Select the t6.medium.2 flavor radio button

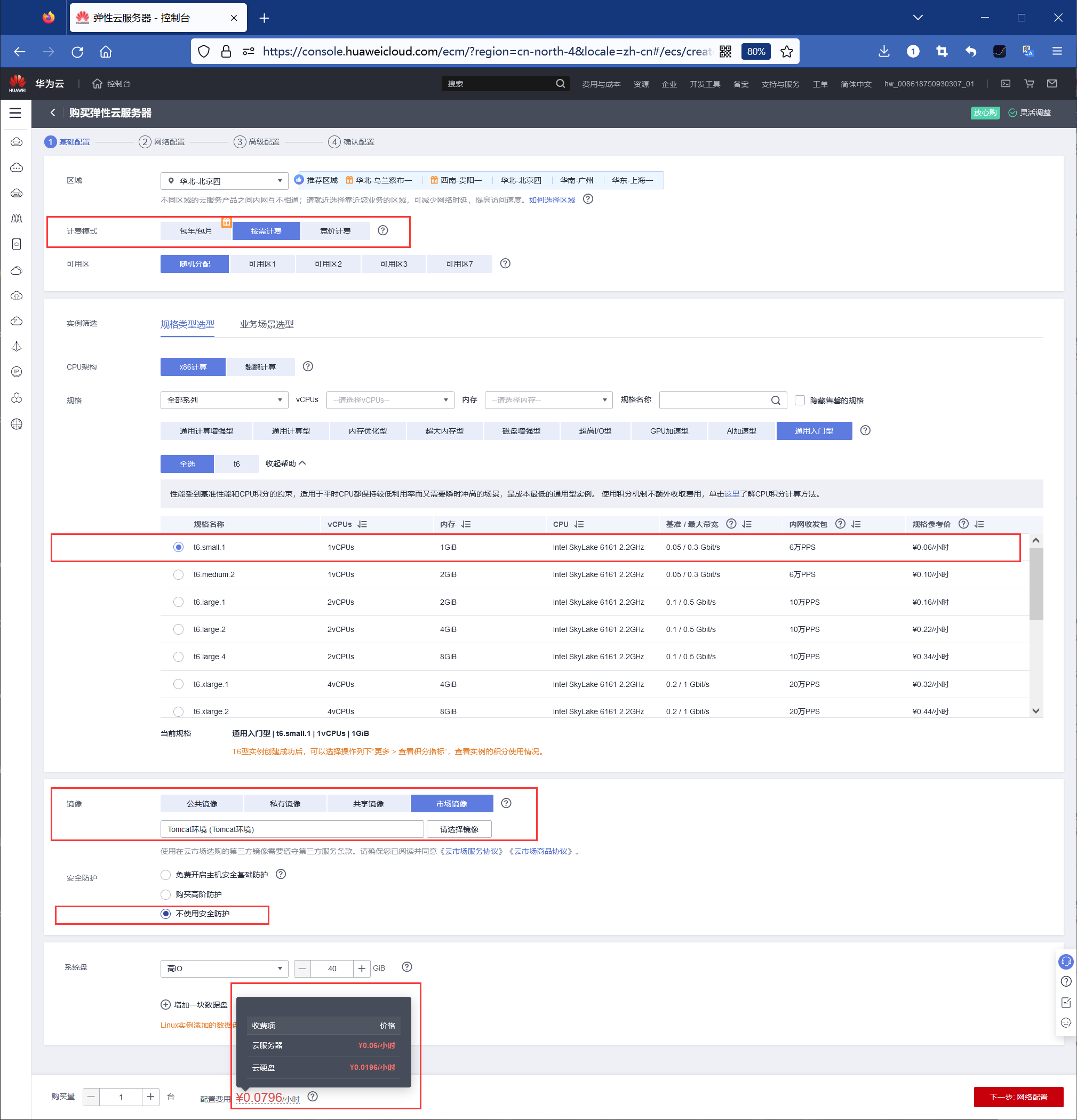click(178, 575)
